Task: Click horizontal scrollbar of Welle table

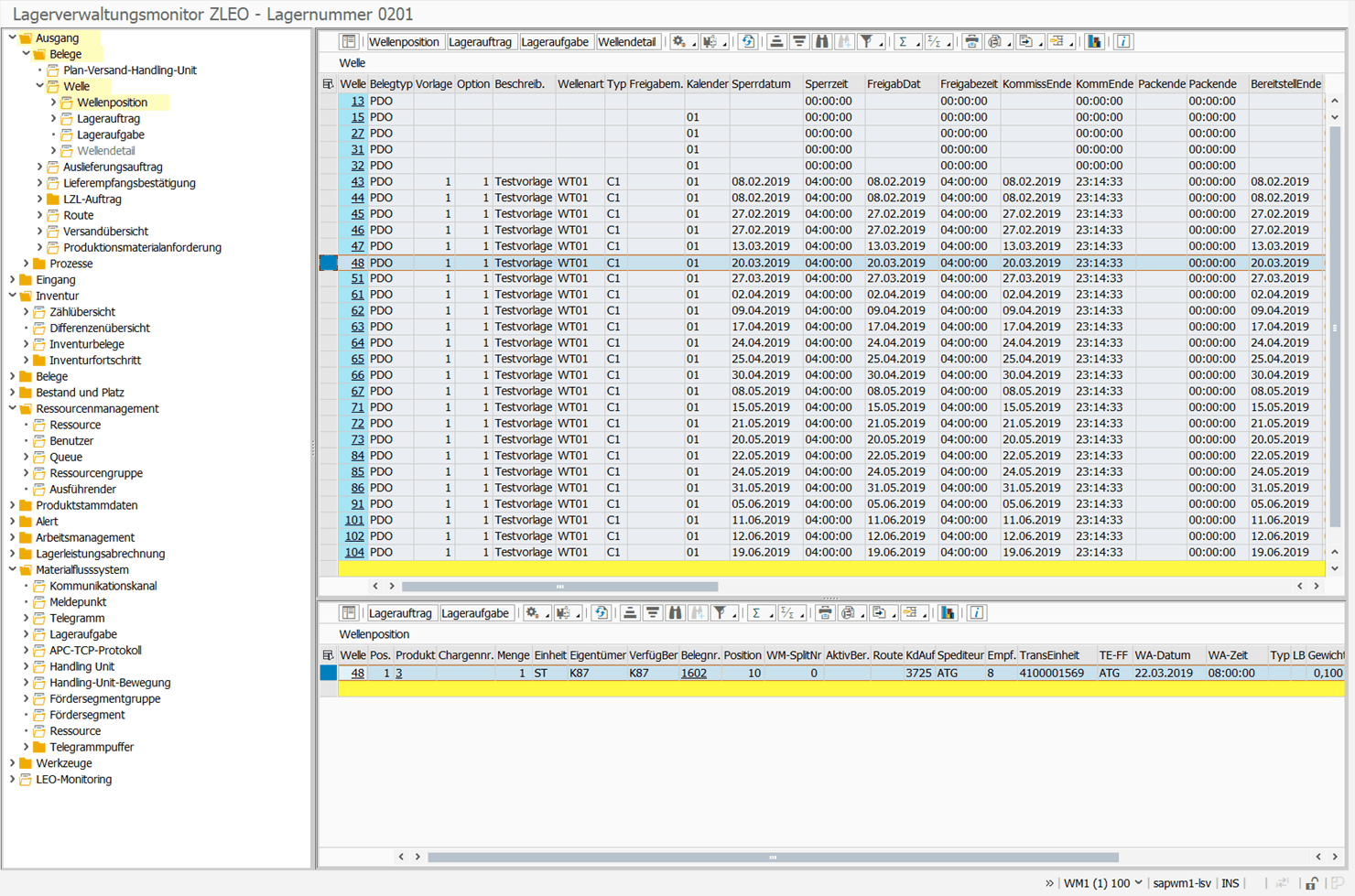Action: point(559,587)
